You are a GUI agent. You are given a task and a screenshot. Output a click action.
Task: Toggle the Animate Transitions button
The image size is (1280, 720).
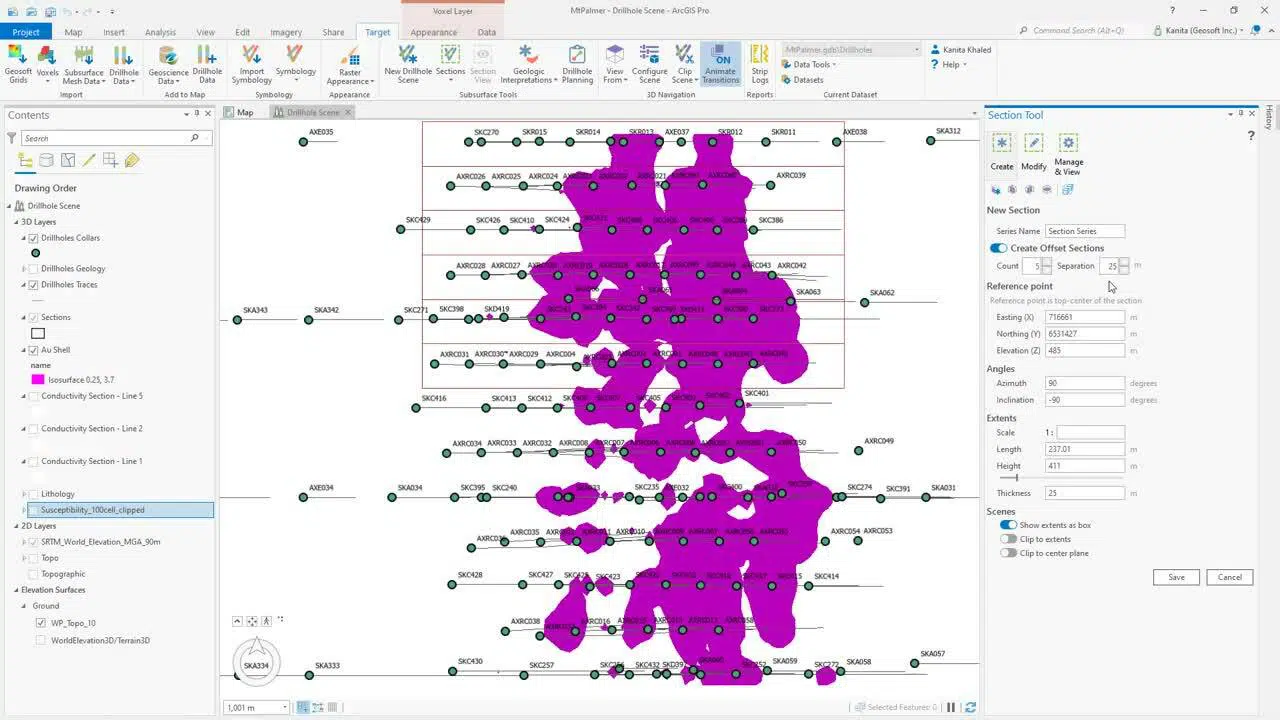click(721, 64)
